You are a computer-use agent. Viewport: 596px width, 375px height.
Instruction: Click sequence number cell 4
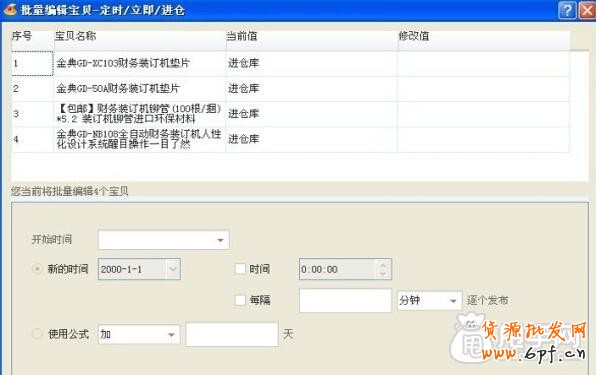[x=33, y=139]
